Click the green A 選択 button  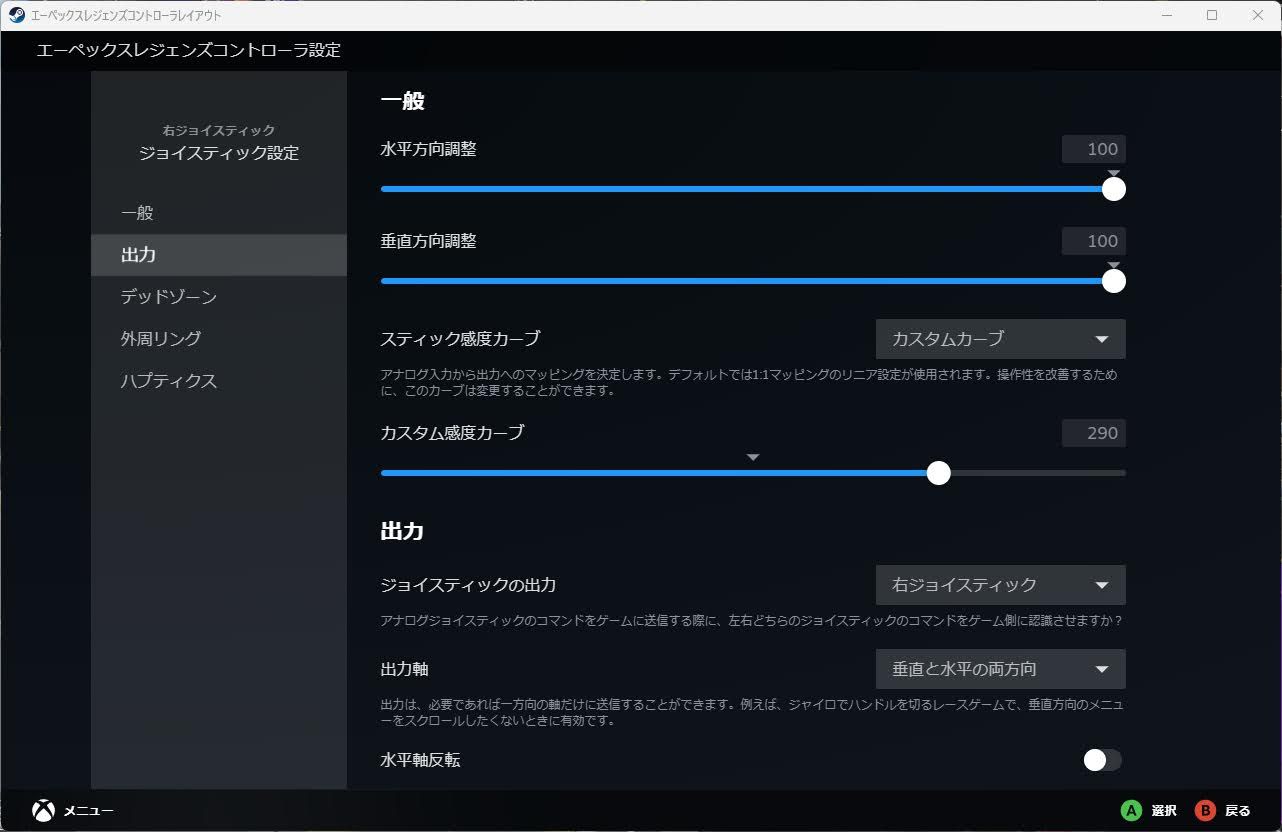tap(1147, 810)
